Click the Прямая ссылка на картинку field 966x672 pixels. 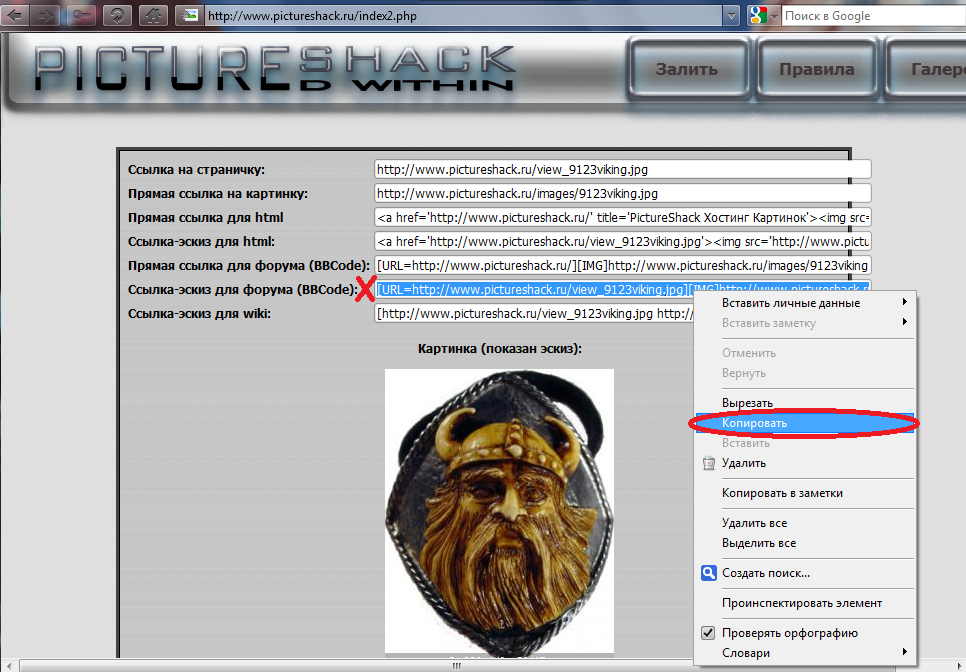click(622, 193)
